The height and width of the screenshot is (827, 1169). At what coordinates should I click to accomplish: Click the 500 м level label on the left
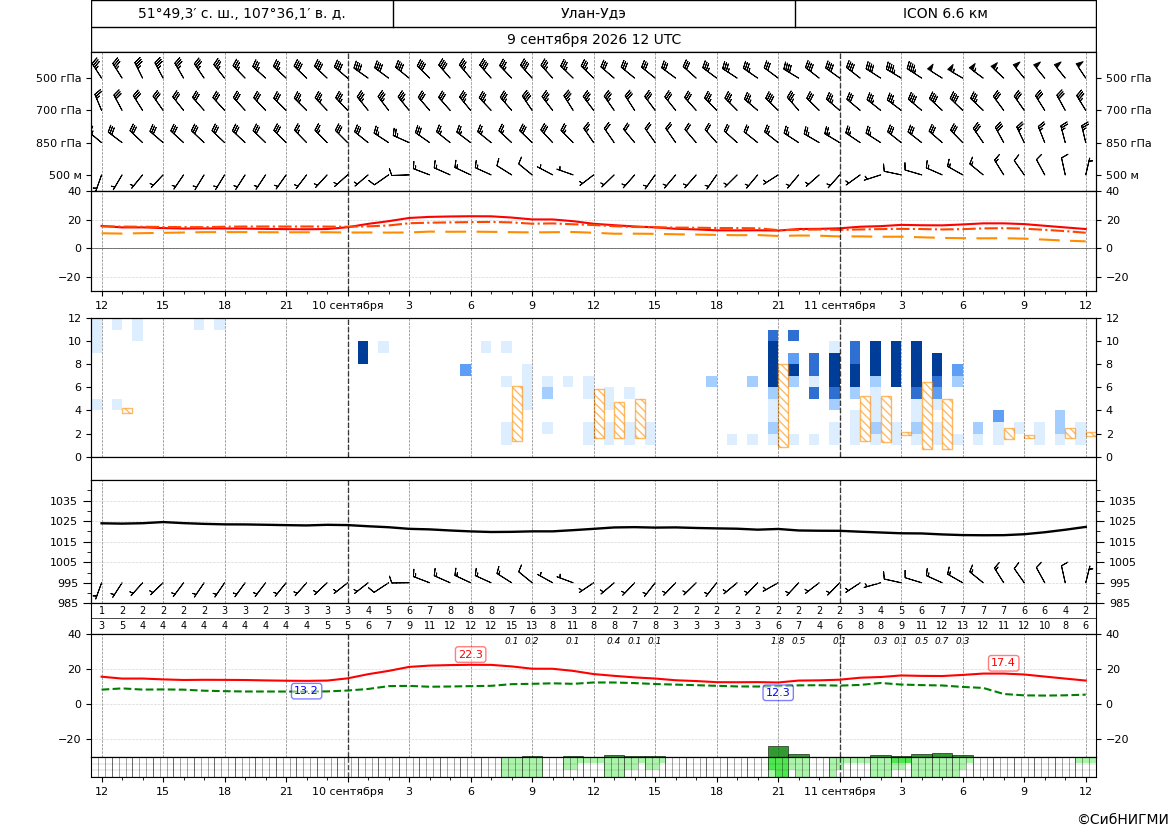click(66, 175)
